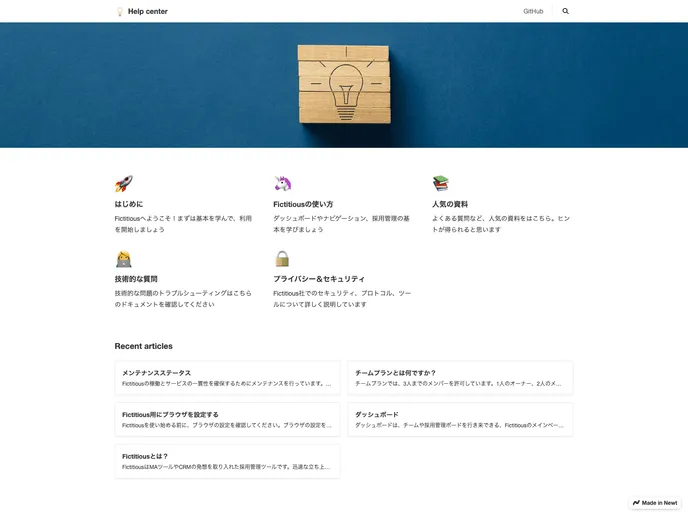The image size is (688, 512).
Task: Open the ダッシュボード article card
Action: (460, 419)
